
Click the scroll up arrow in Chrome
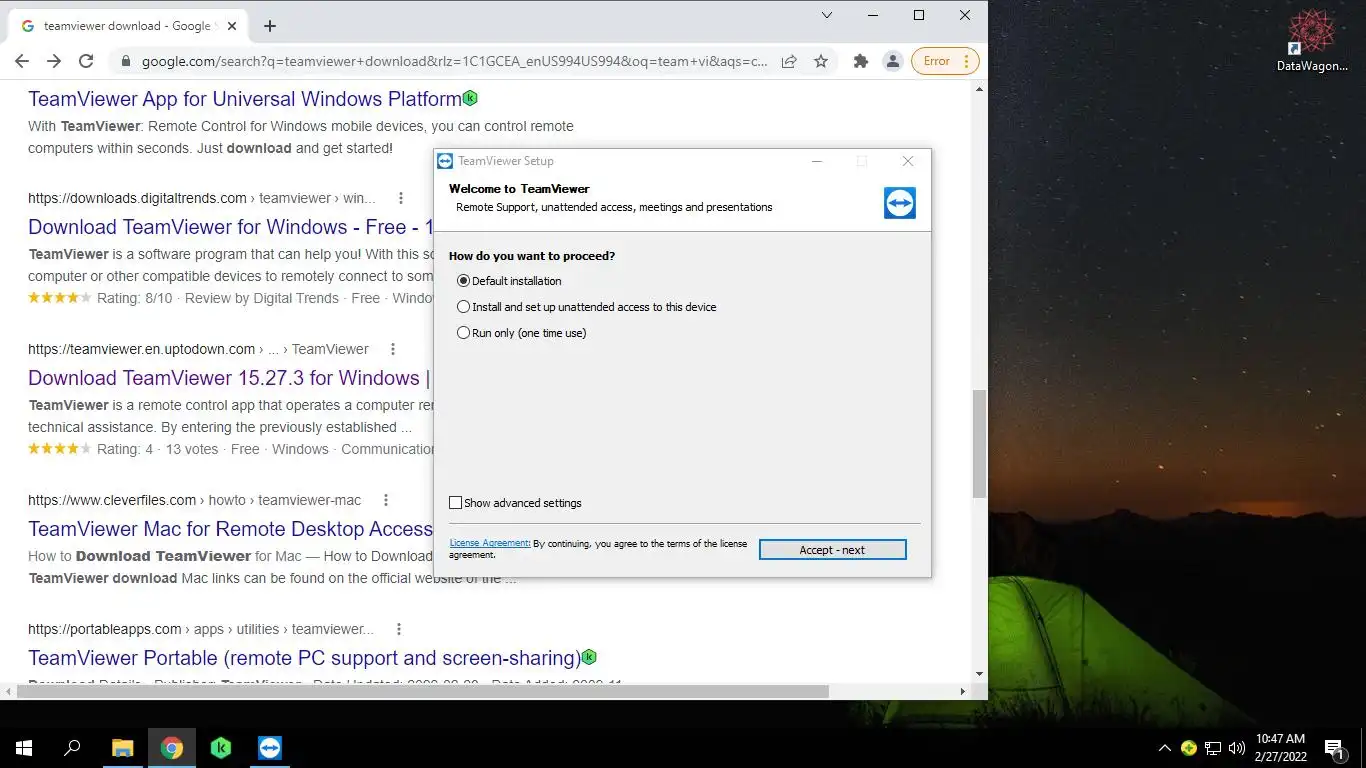980,90
